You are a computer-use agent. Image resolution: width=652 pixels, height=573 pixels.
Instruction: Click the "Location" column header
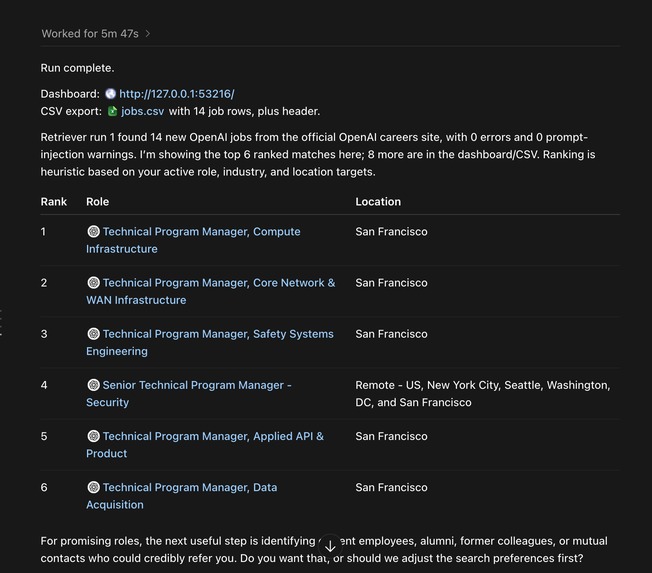click(x=378, y=202)
